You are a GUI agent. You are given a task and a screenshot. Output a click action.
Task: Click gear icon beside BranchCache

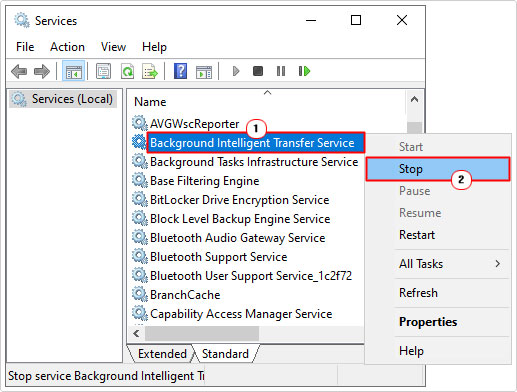pyautogui.click(x=139, y=294)
